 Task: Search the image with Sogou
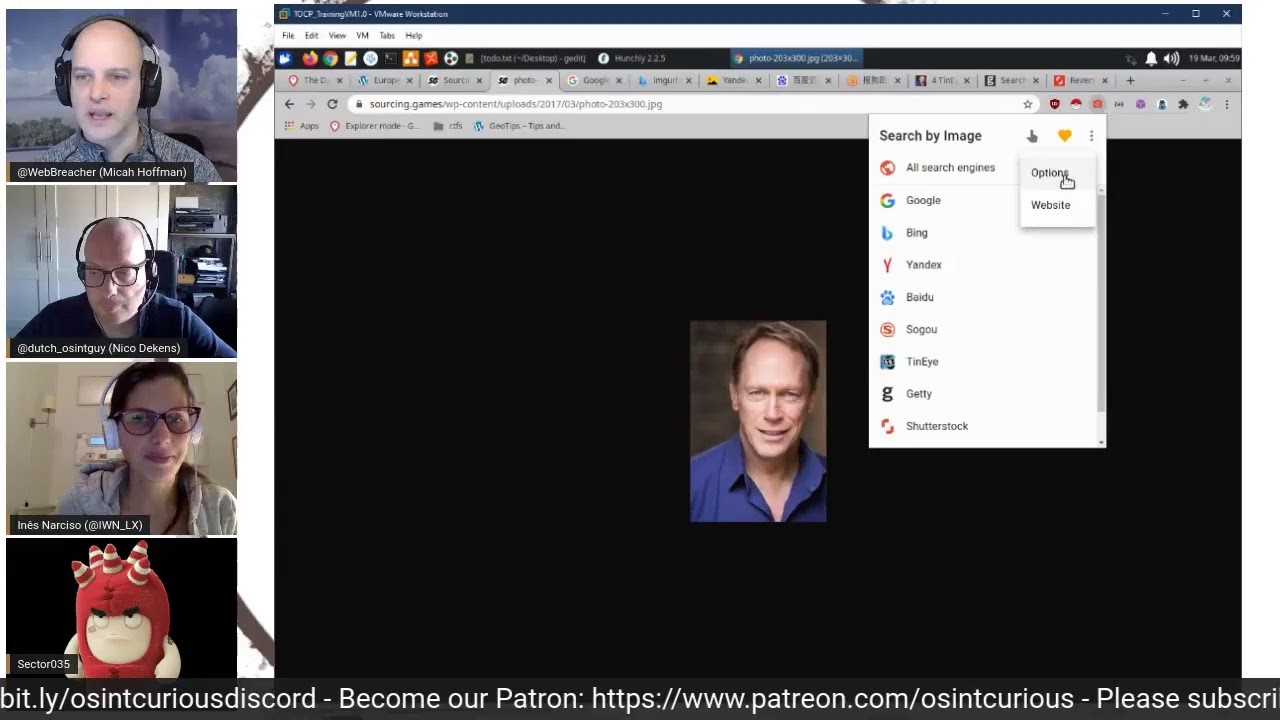click(x=984, y=329)
